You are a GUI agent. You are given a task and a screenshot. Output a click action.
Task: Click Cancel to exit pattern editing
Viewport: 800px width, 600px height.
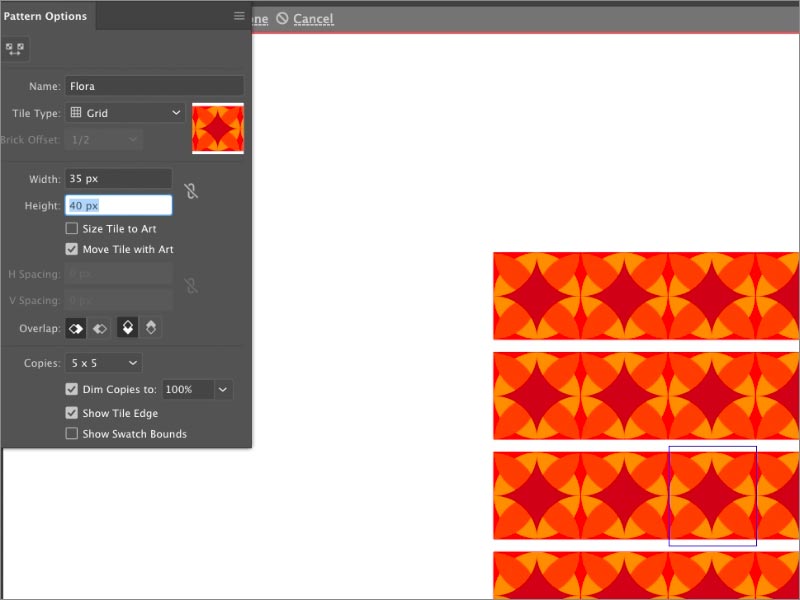tap(313, 19)
